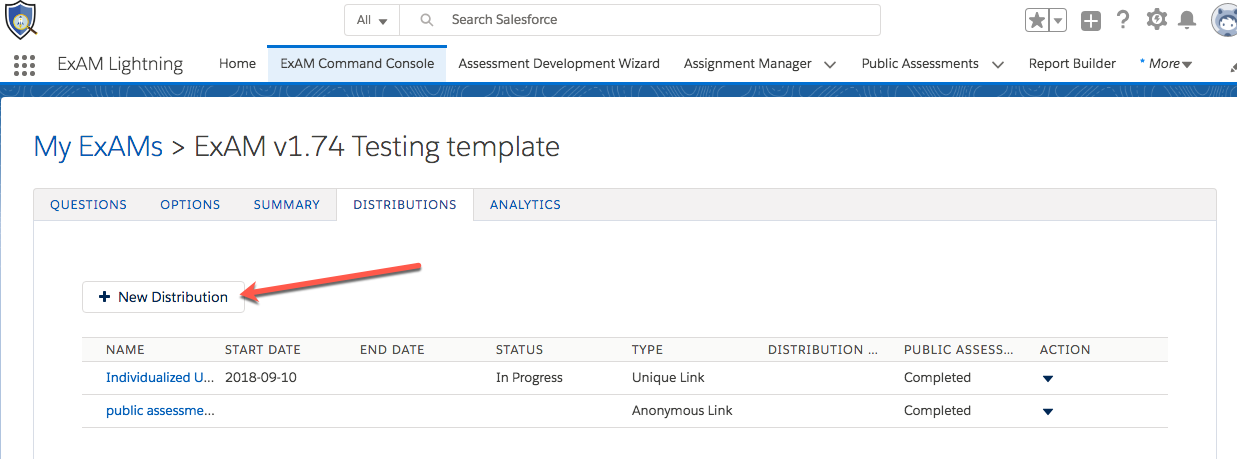Open the Setup gear icon
Viewport: 1237px width, 459px height.
pos(1157,20)
